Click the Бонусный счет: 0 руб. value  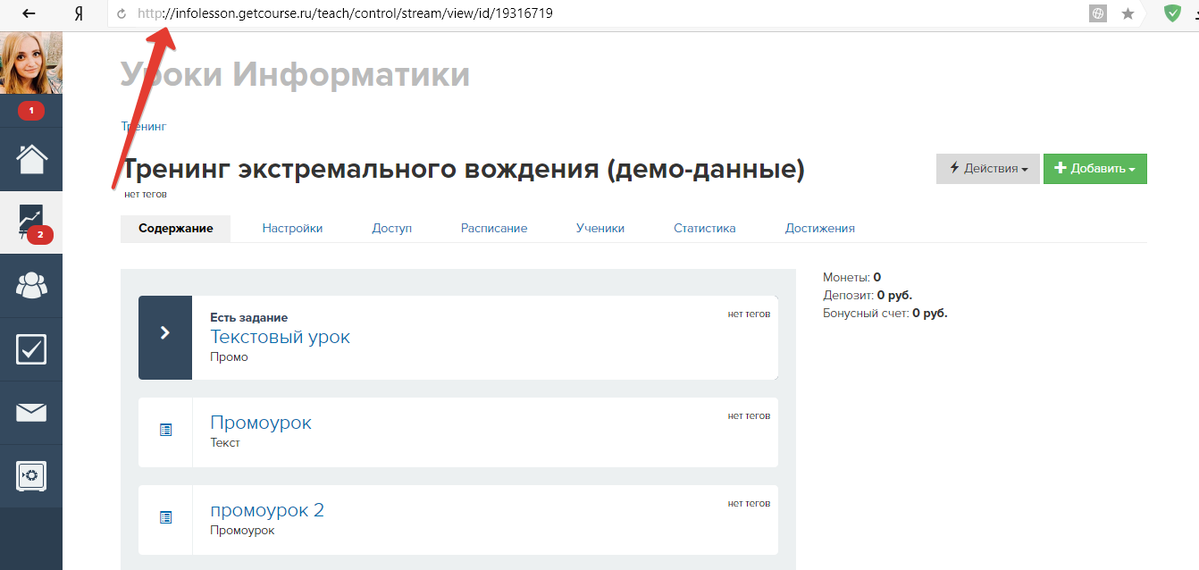tap(885, 314)
